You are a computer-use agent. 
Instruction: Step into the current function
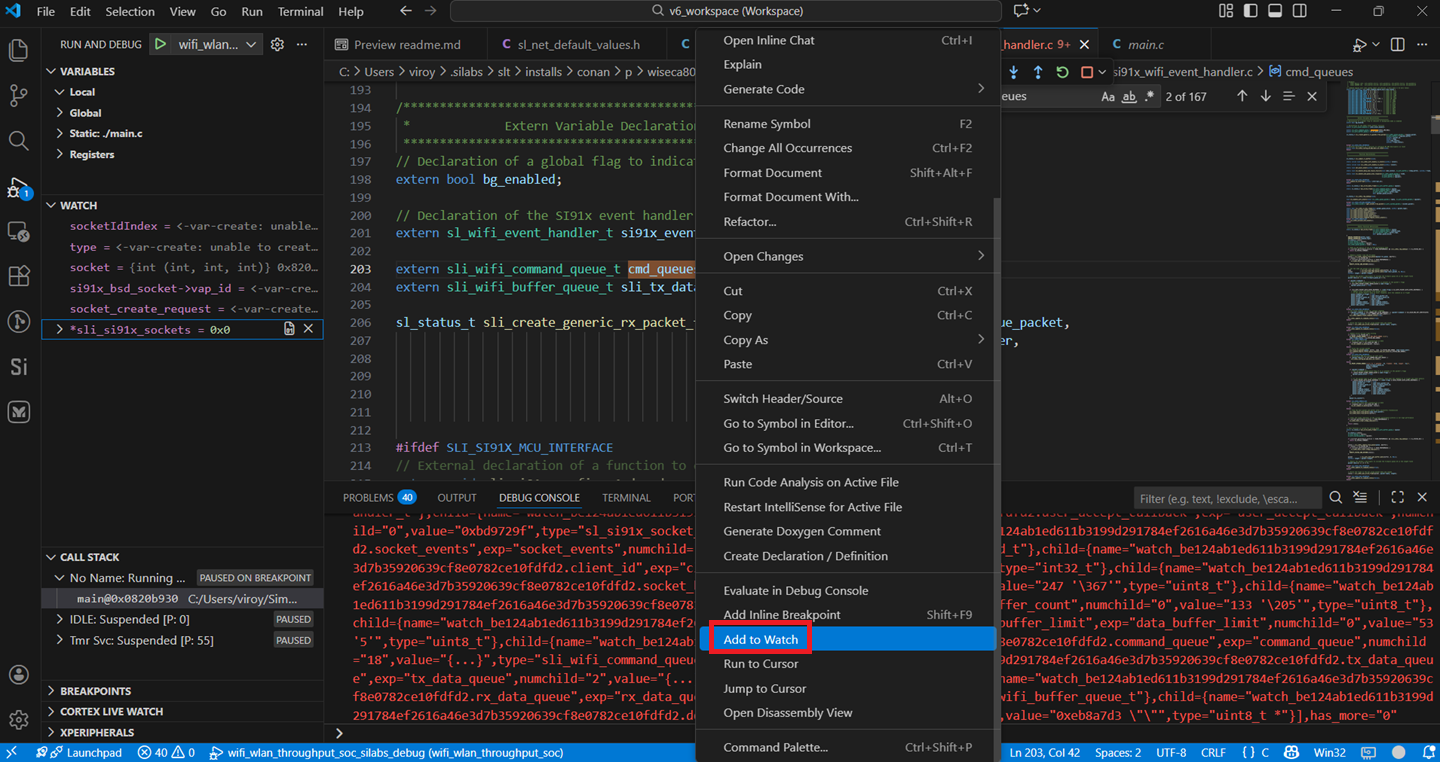(x=1014, y=72)
